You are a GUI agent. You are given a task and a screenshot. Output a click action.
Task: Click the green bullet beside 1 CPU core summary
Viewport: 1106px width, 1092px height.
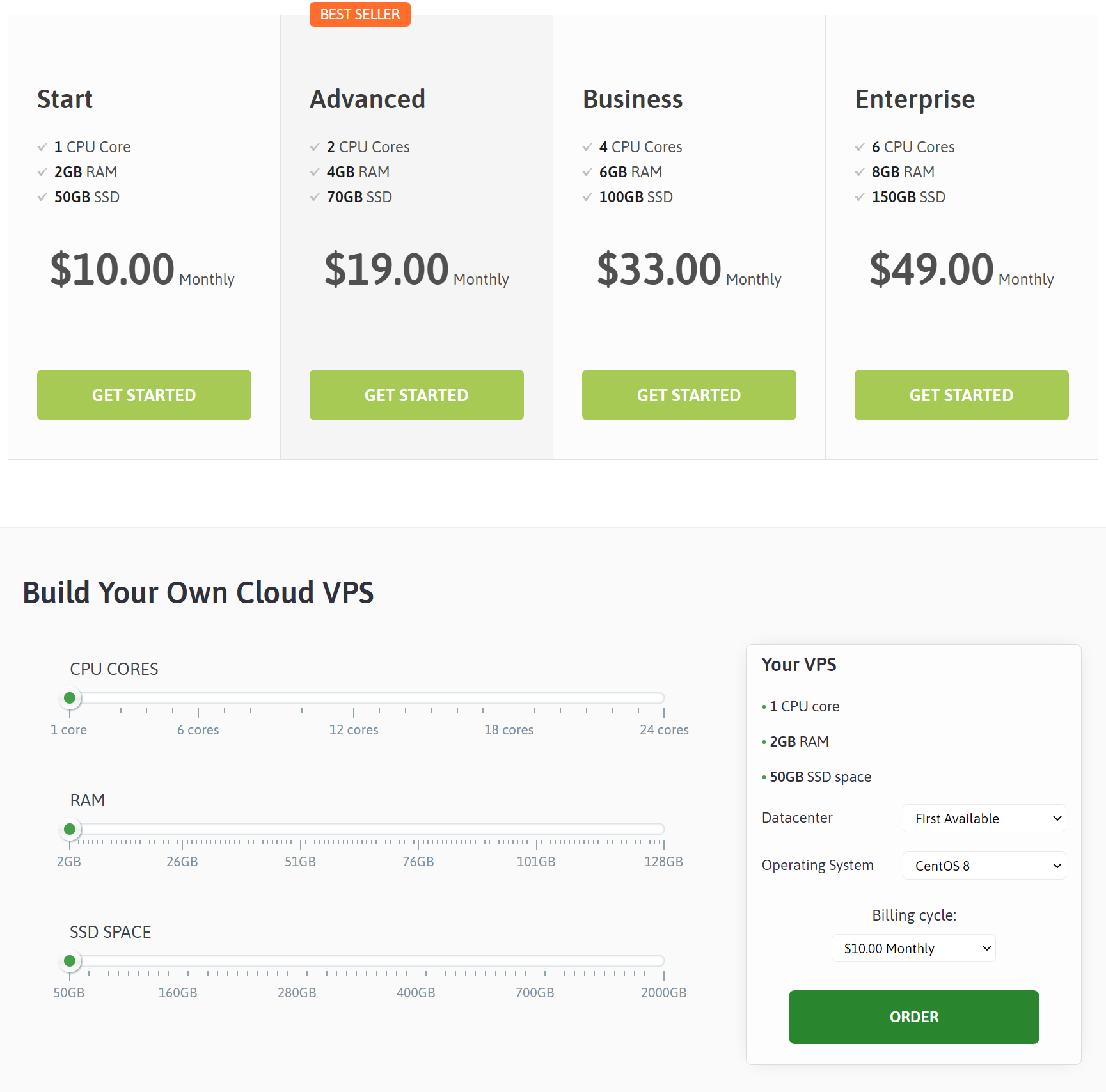pyautogui.click(x=763, y=707)
